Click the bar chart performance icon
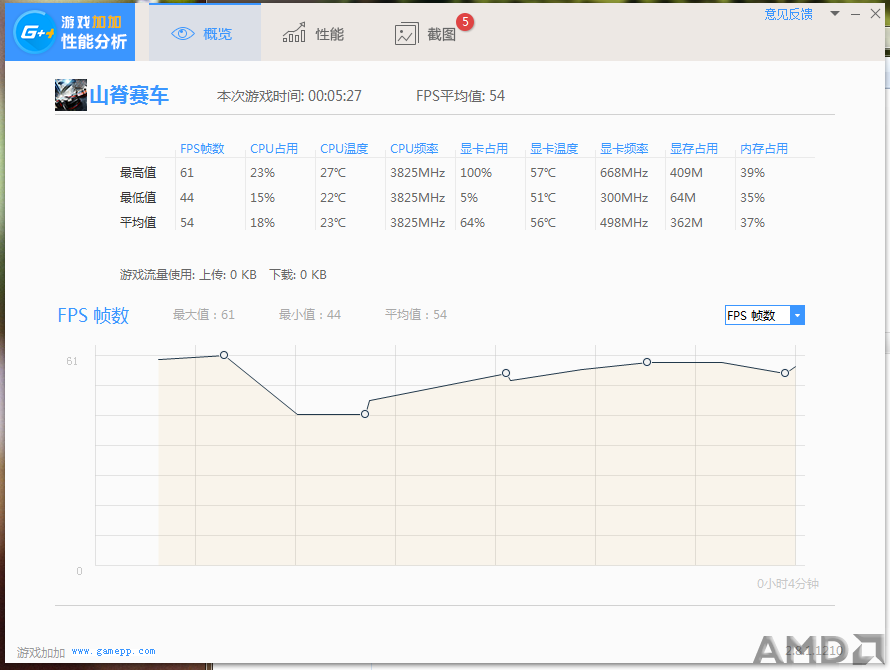Screen dimensions: 890x670 [294, 33]
